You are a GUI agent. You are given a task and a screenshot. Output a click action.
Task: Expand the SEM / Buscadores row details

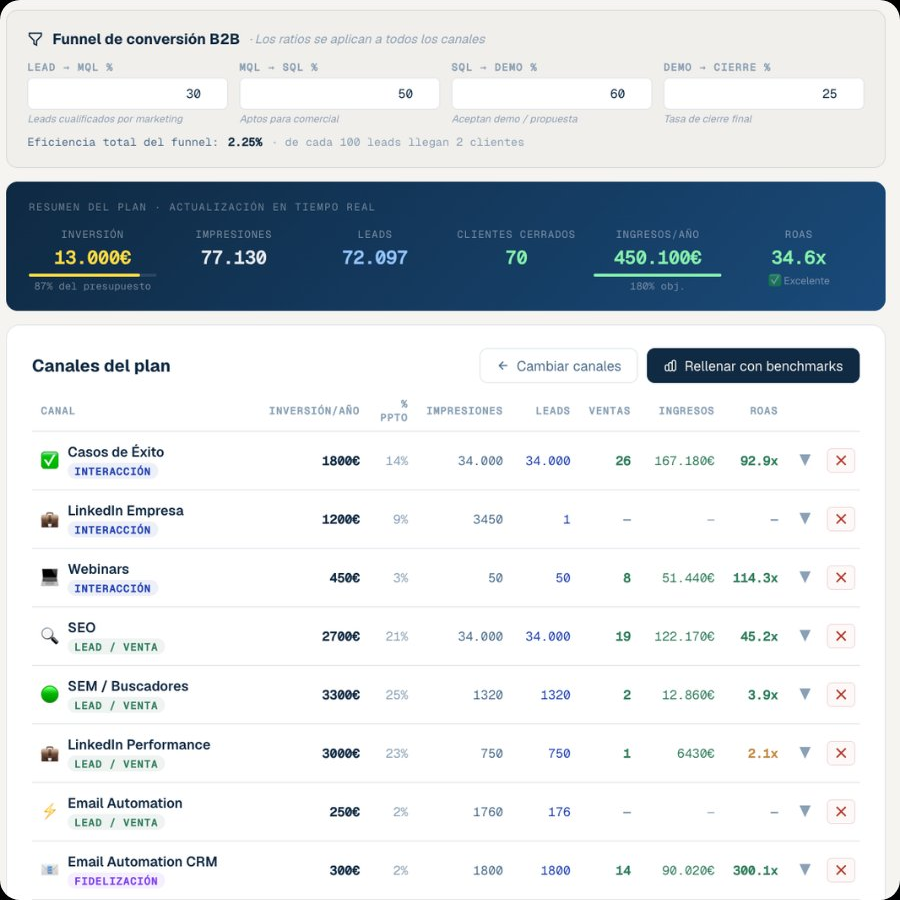pos(805,694)
